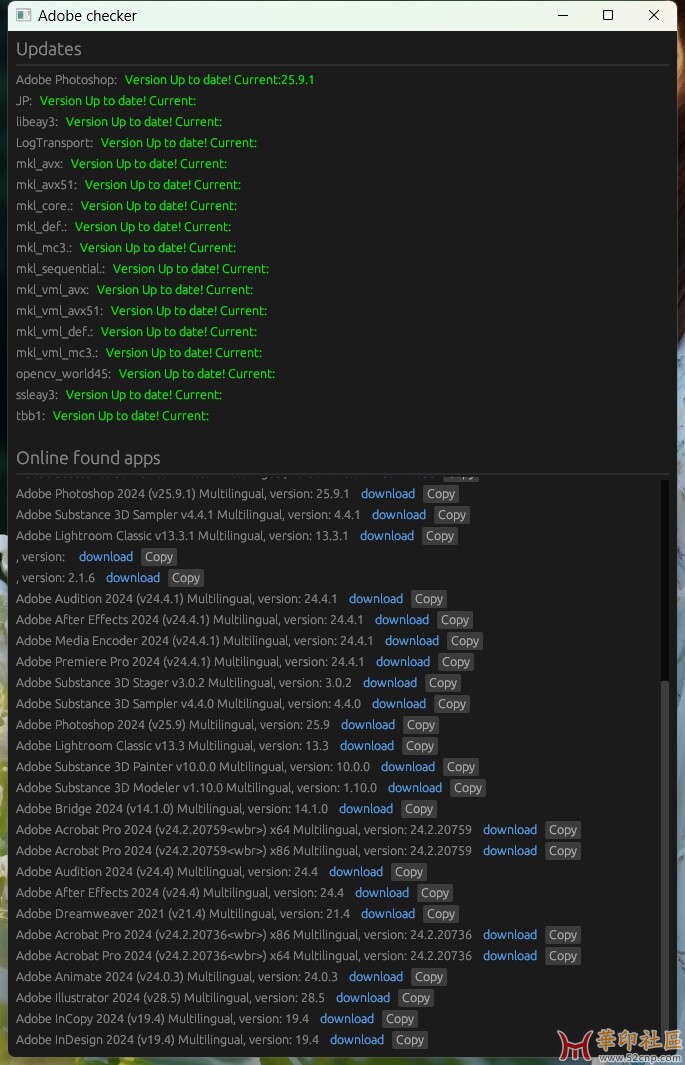
Task: Copy link for Lightroom Classic version 13.3
Action: [x=420, y=746]
